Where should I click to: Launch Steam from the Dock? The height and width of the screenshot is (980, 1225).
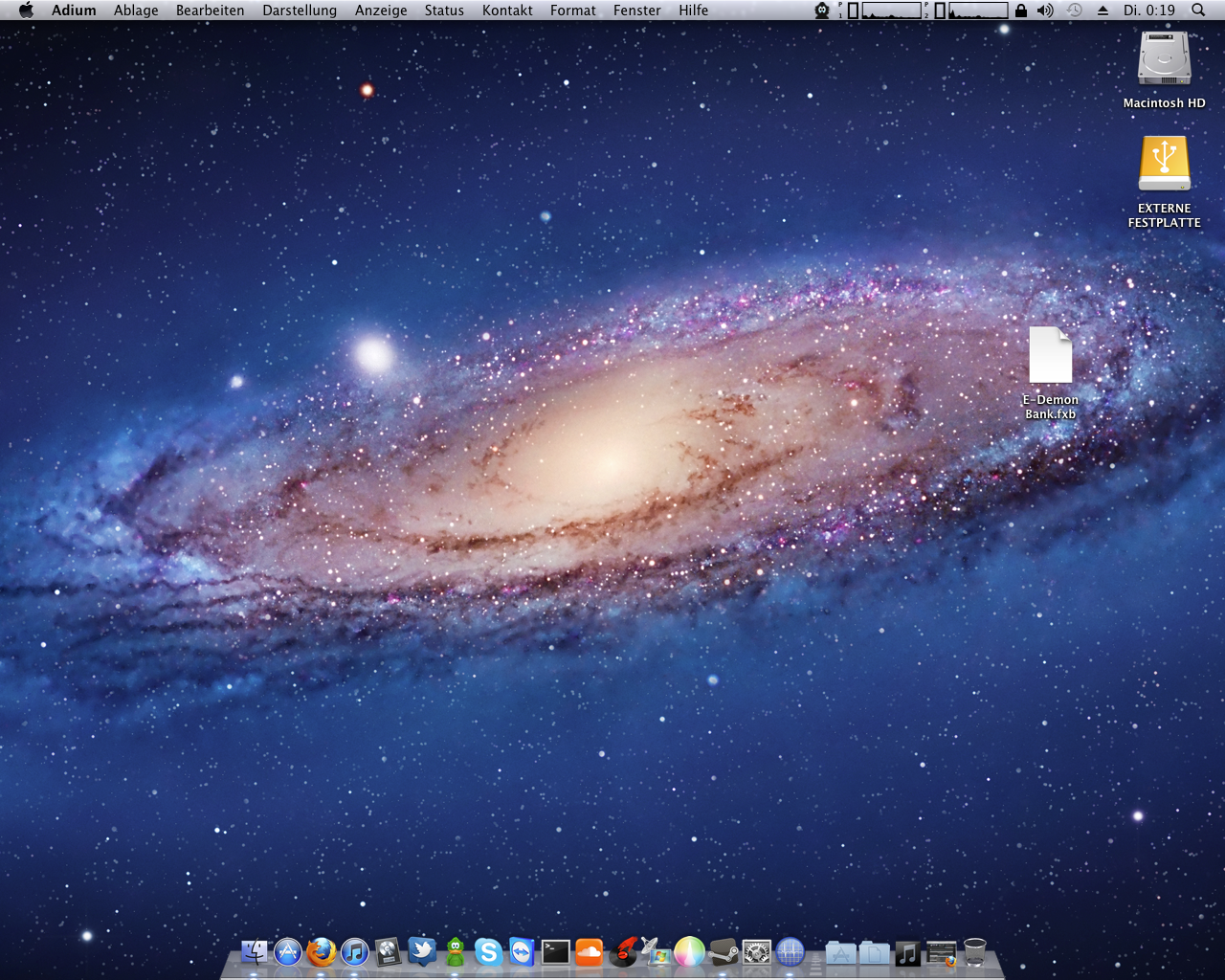(x=724, y=952)
